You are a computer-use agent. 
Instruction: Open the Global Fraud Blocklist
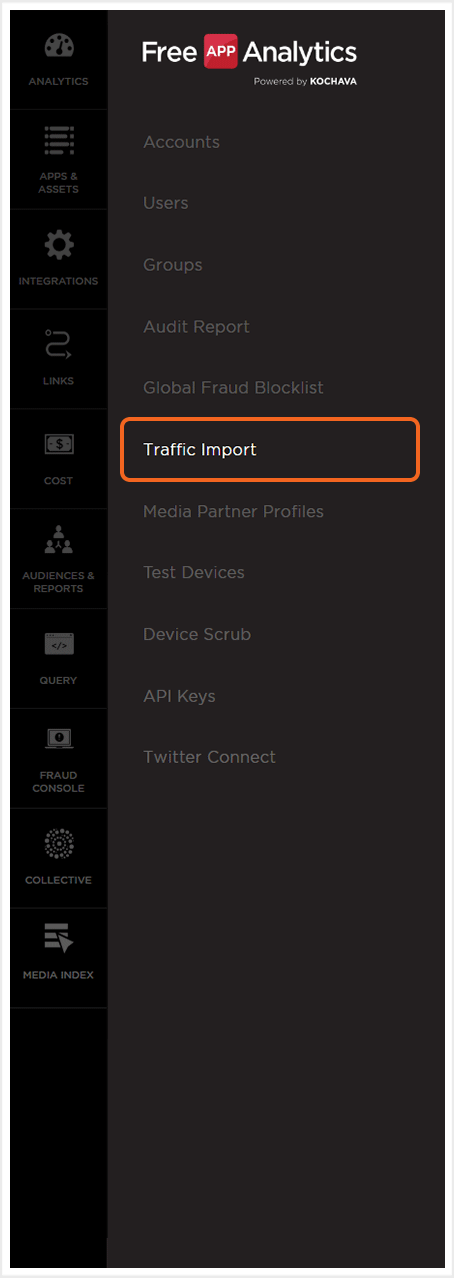pos(233,388)
